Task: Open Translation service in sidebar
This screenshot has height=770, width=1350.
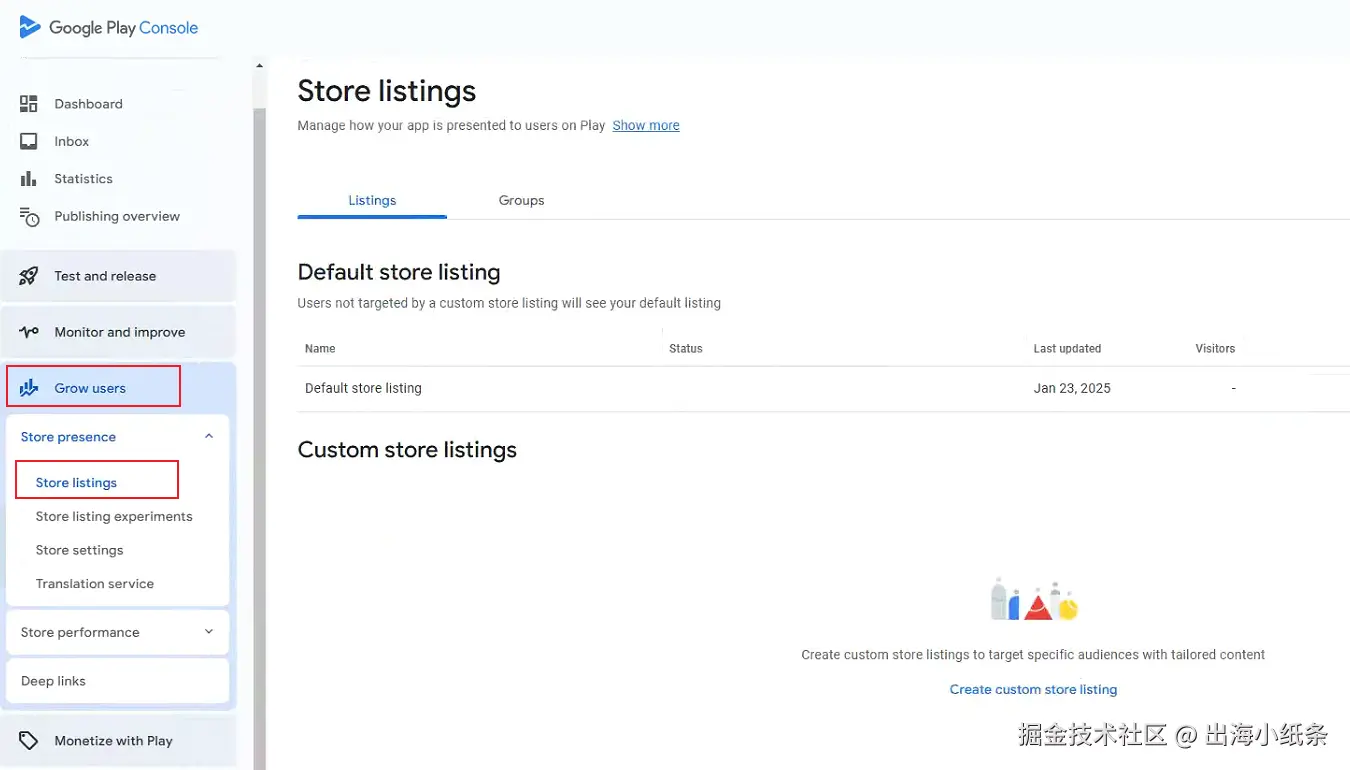Action: 95,584
